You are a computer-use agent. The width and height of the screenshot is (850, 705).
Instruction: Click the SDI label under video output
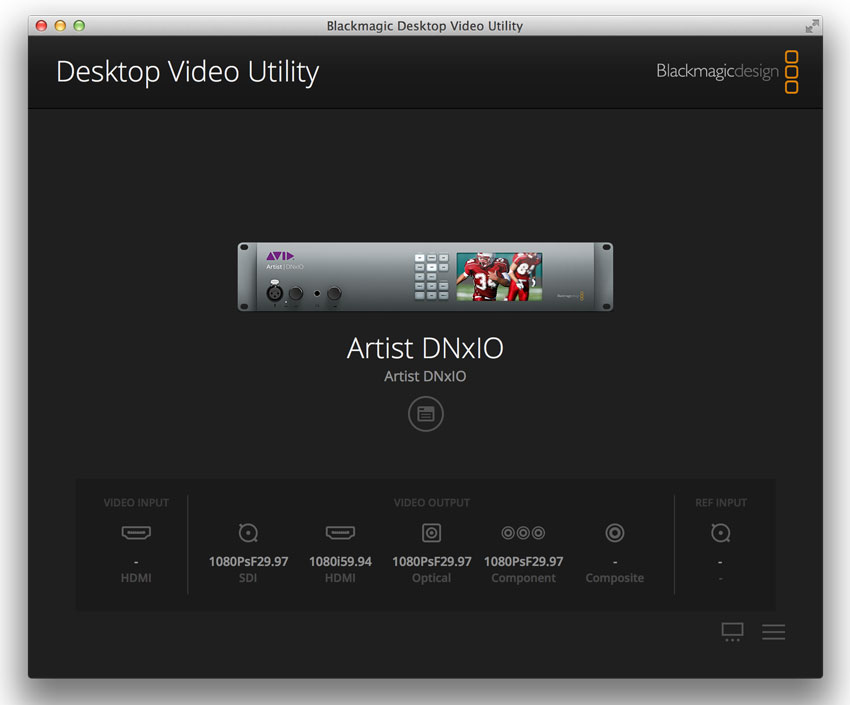pos(248,578)
